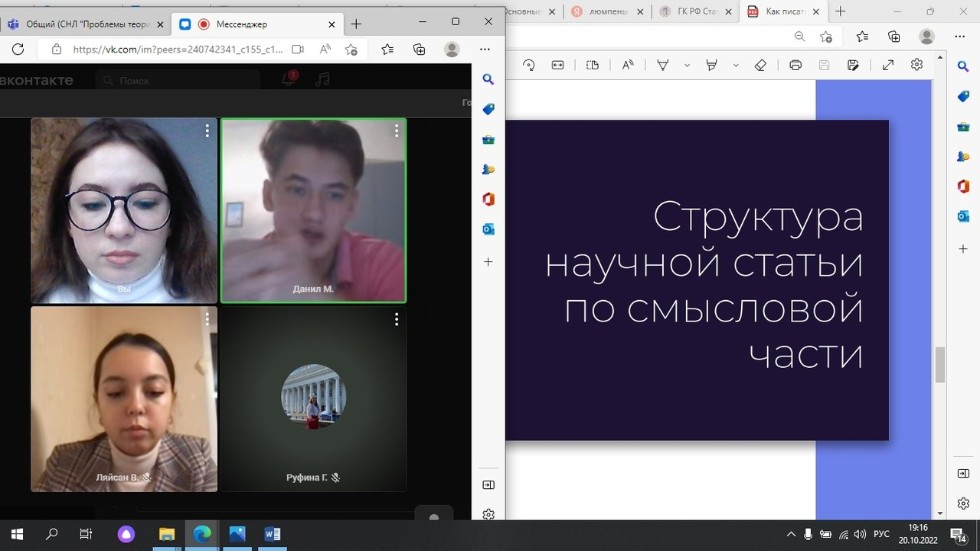Viewport: 980px width, 551px height.
Task: Toggle the PDF highlight marker tool
Action: coord(712,65)
